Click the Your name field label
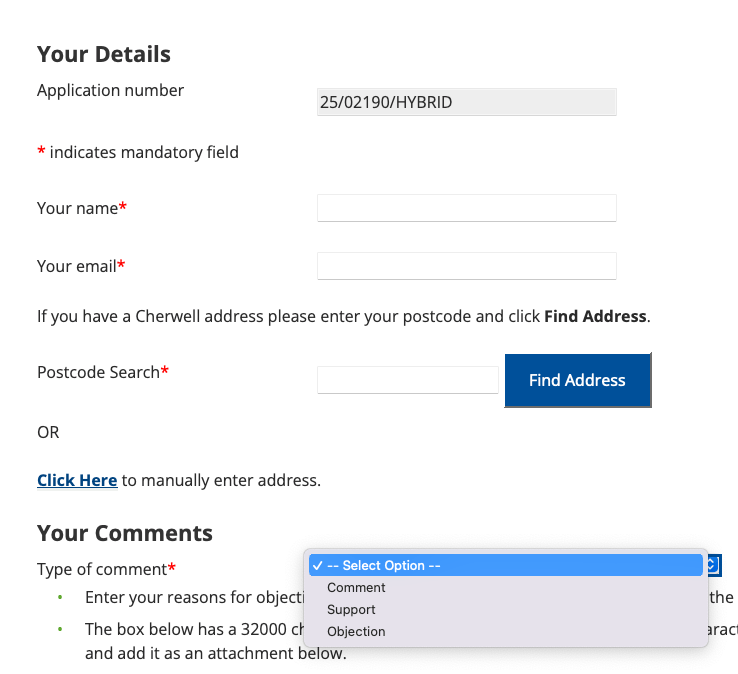The width and height of the screenshot is (738, 674). 78,208
